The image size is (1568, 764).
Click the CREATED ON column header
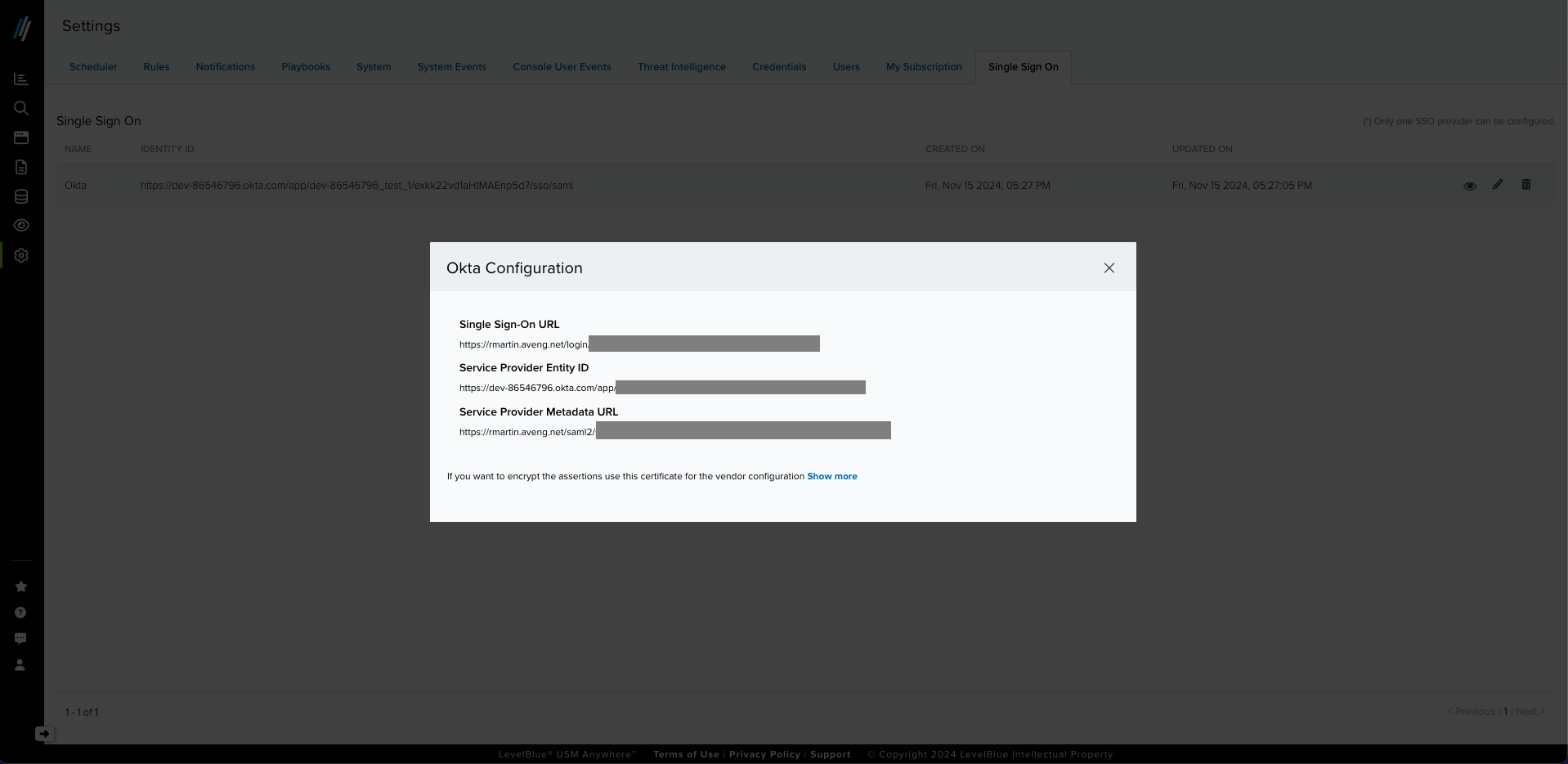(955, 149)
